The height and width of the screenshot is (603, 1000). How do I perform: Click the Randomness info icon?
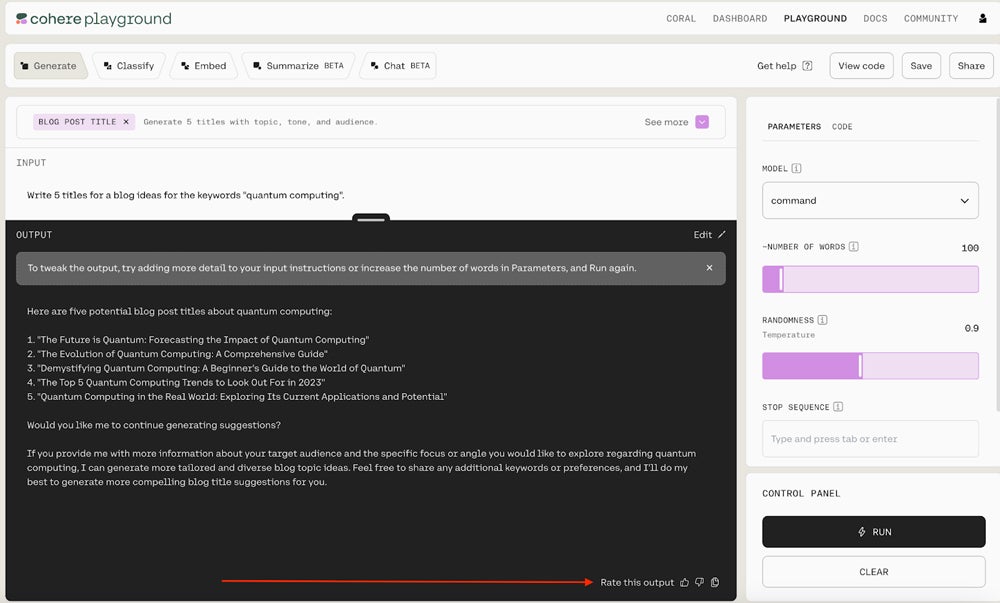[822, 320]
